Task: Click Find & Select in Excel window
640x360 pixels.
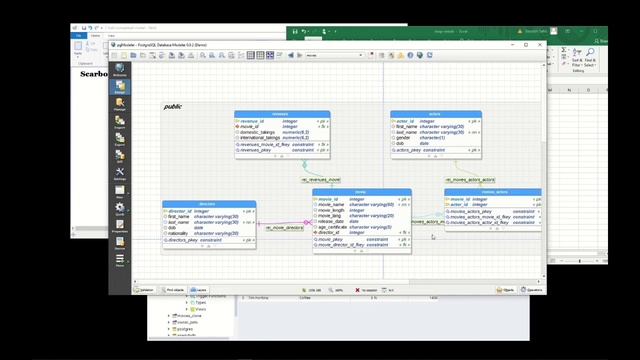Action: (590, 58)
